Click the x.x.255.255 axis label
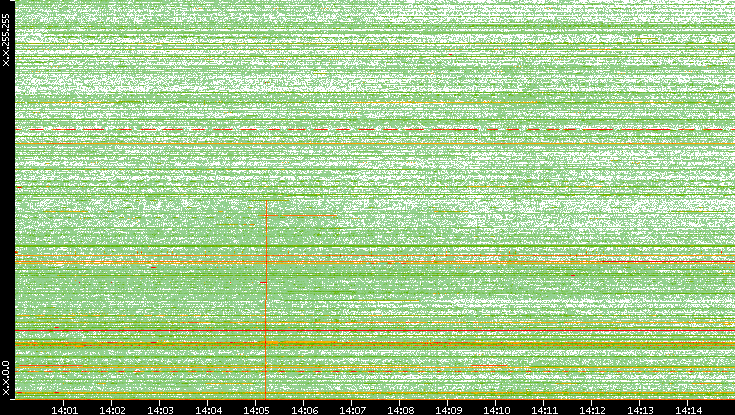The height and width of the screenshot is (415, 735). coord(6,40)
